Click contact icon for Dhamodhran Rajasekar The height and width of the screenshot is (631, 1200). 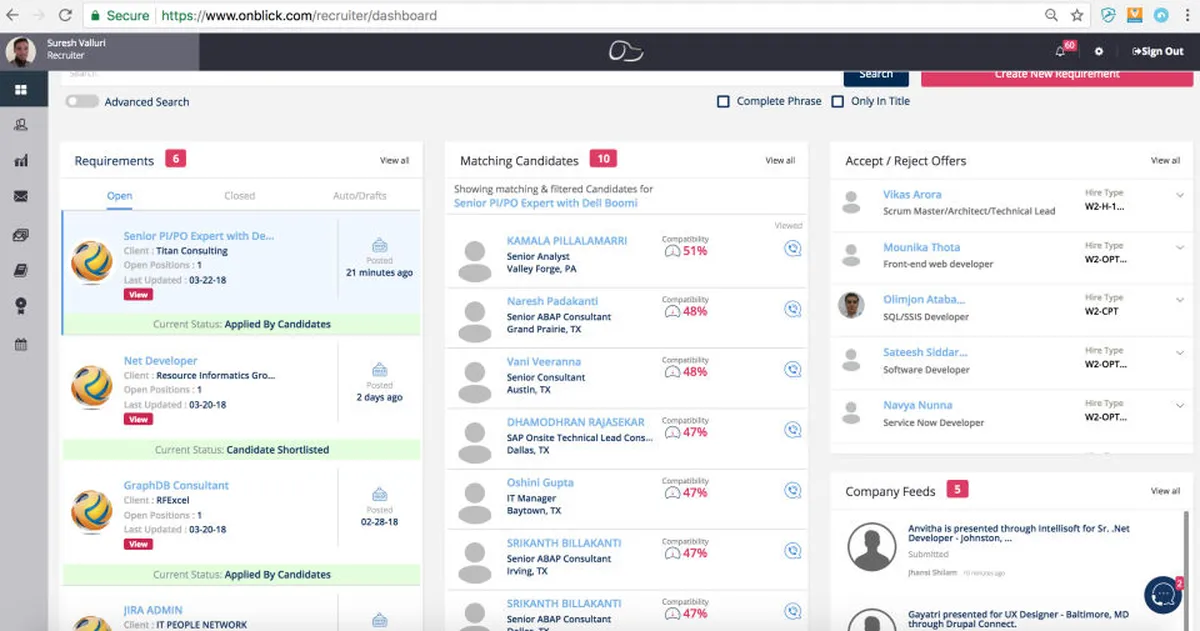tap(793, 430)
